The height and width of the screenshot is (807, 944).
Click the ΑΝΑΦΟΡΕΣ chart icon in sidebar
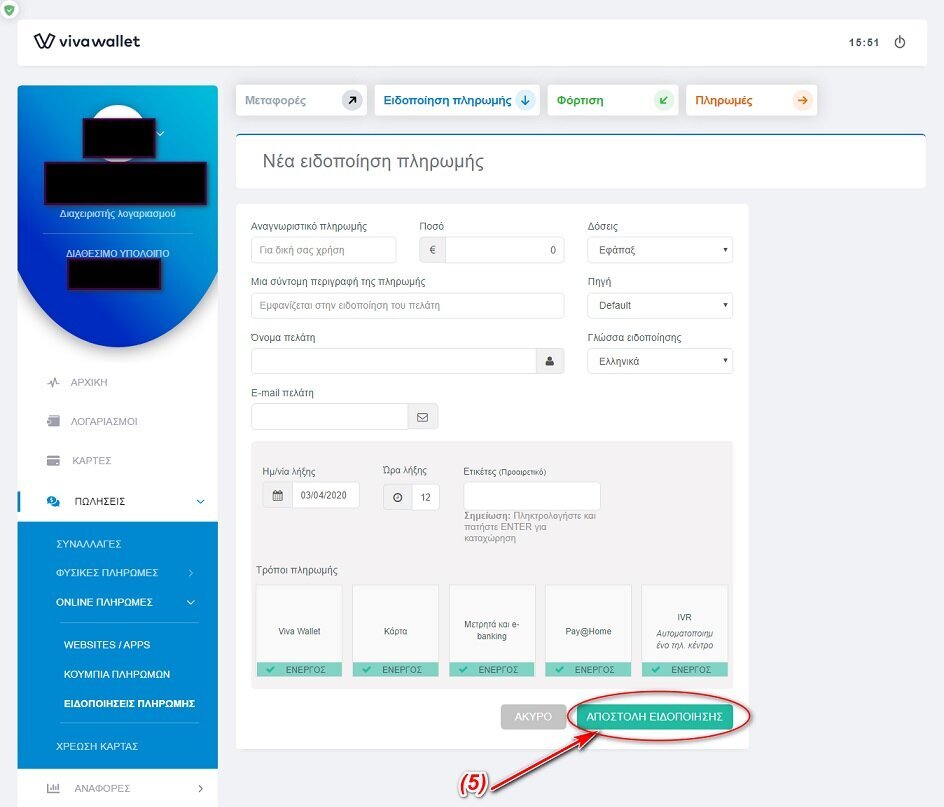tap(53, 788)
